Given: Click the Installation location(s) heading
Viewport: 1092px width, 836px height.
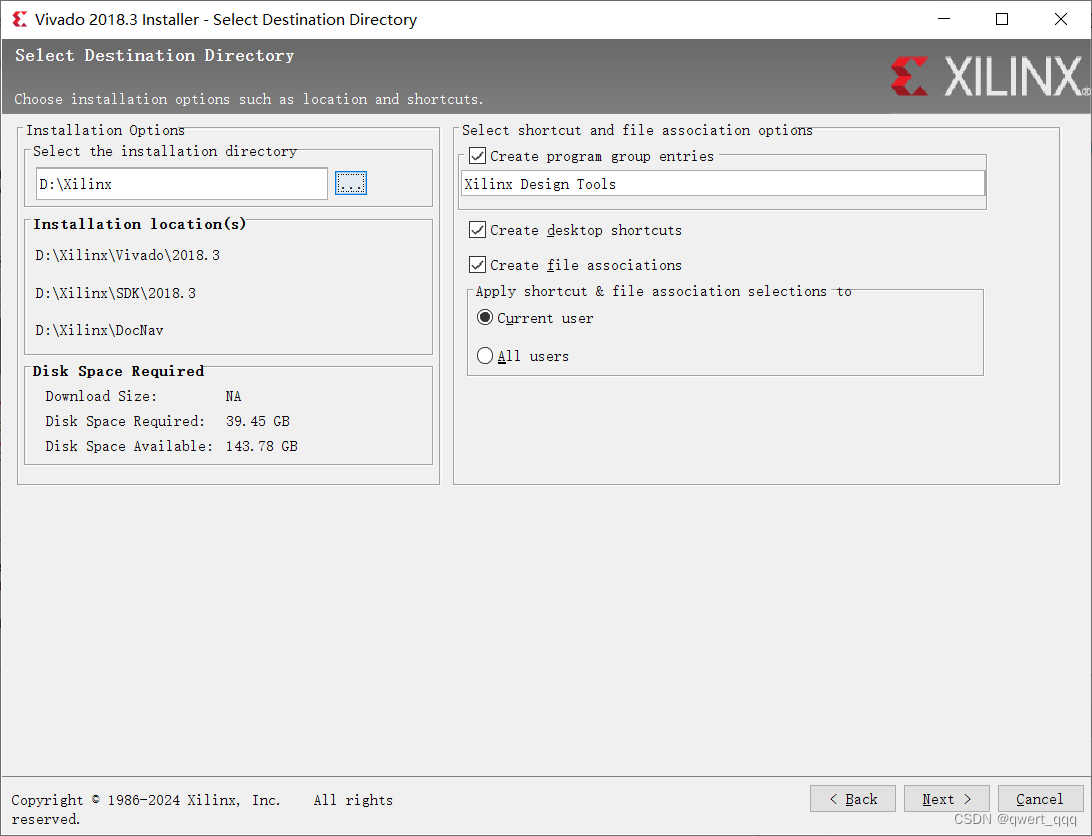Looking at the screenshot, I should click(139, 224).
